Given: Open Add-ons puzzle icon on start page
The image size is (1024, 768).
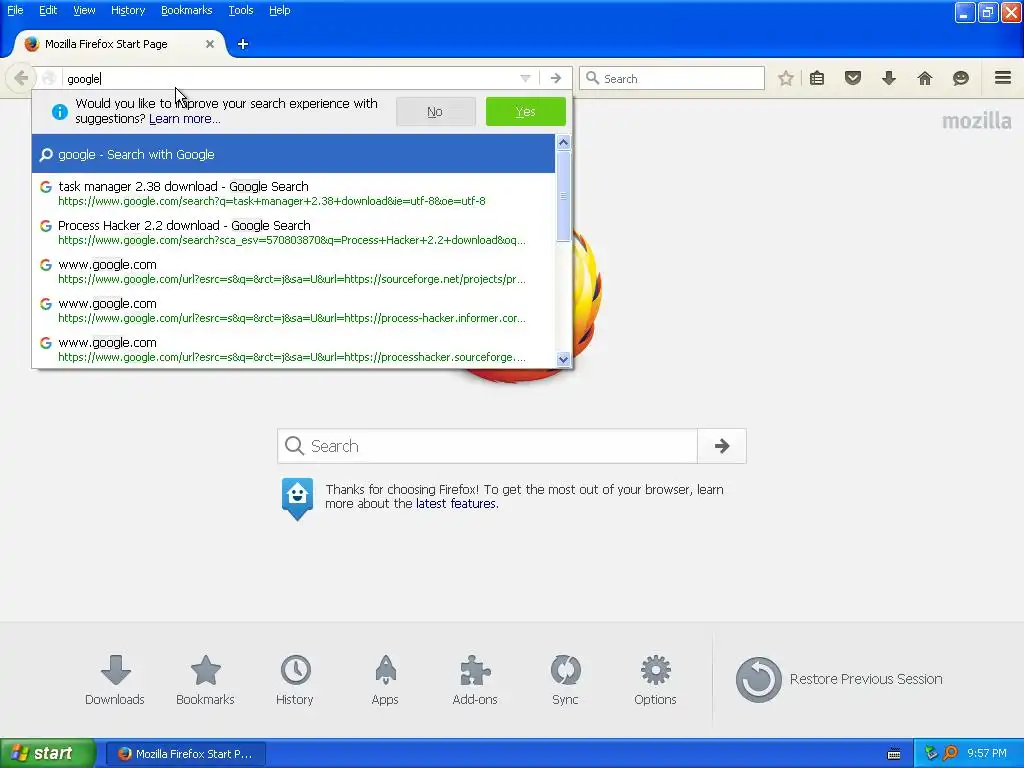Looking at the screenshot, I should point(475,680).
